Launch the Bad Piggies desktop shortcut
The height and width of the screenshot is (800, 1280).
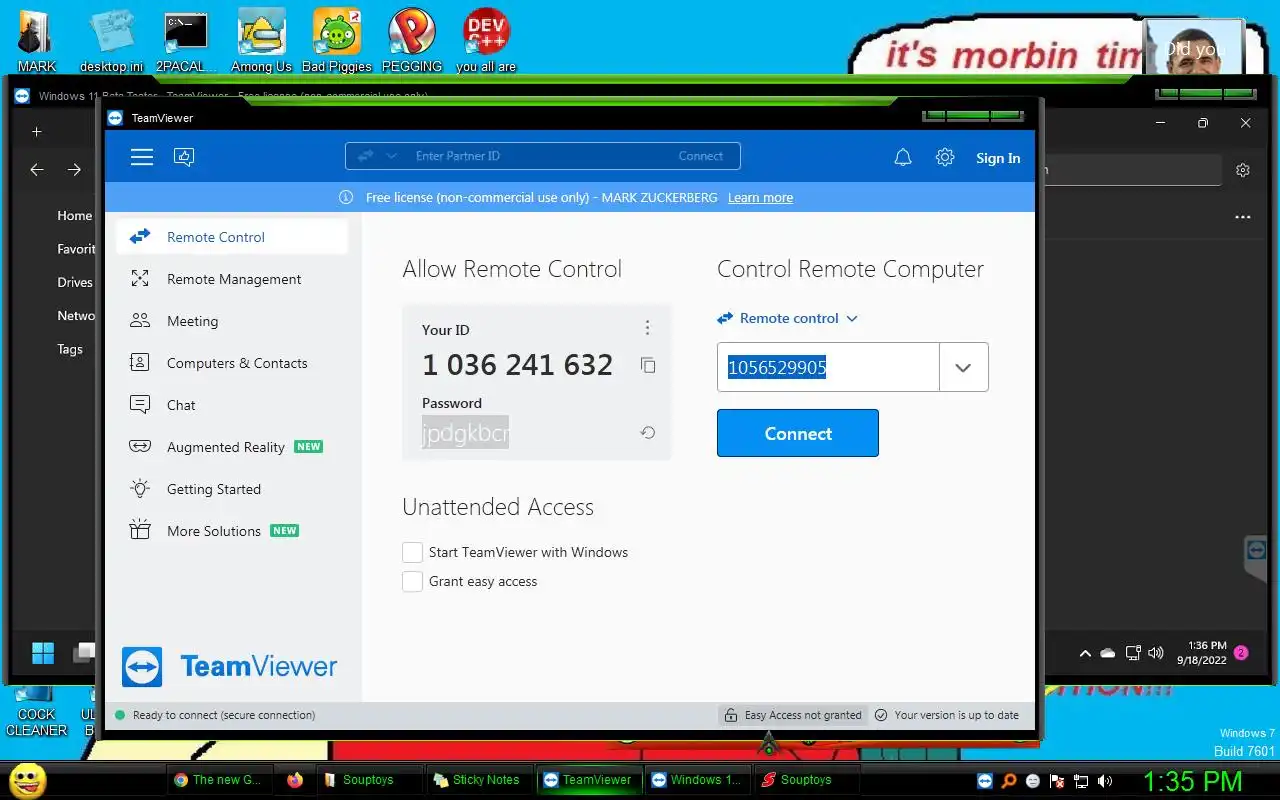coord(336,42)
